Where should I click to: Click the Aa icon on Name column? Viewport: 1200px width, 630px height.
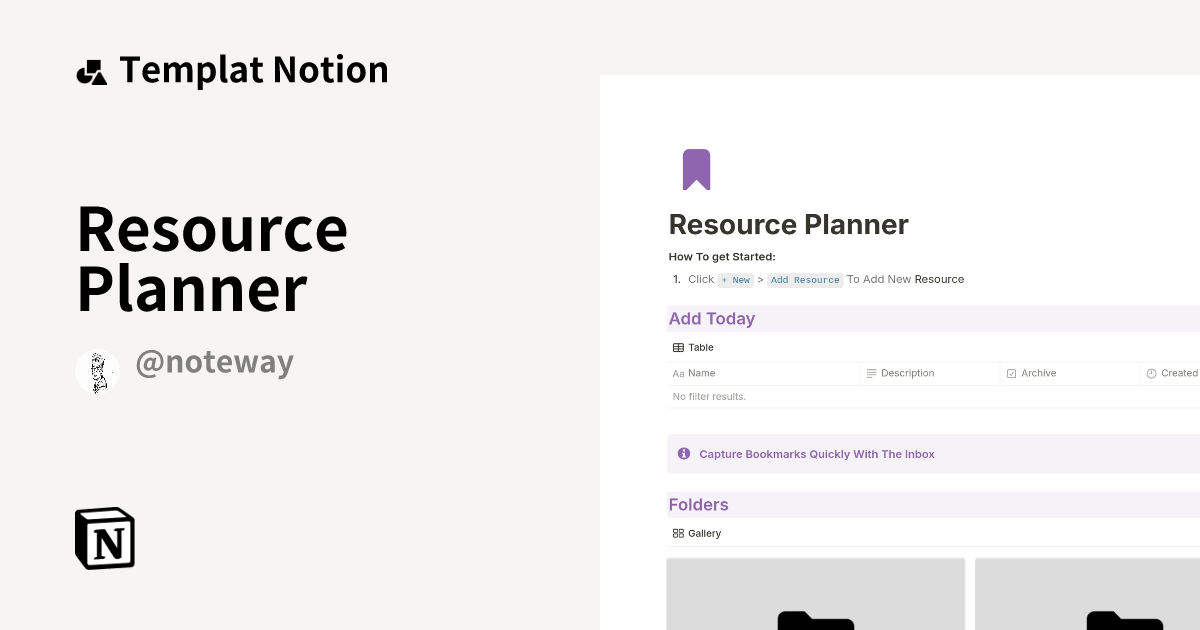pos(678,373)
